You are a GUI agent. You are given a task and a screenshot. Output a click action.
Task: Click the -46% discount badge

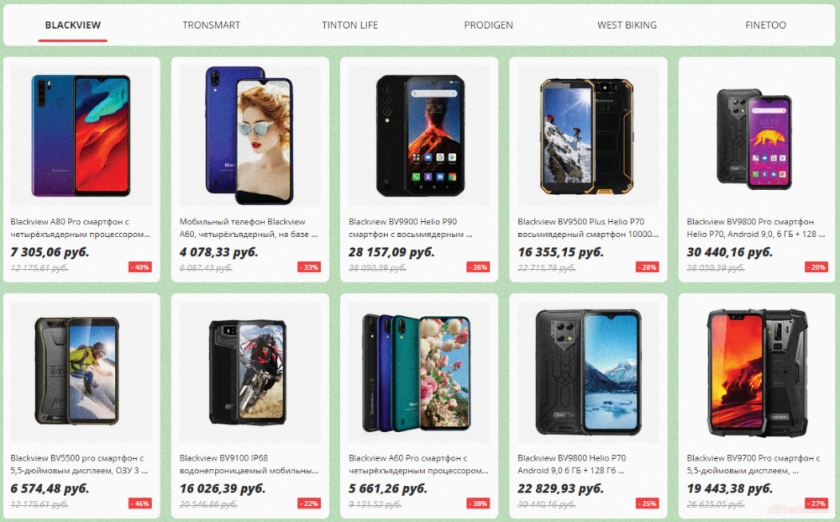pos(140,503)
